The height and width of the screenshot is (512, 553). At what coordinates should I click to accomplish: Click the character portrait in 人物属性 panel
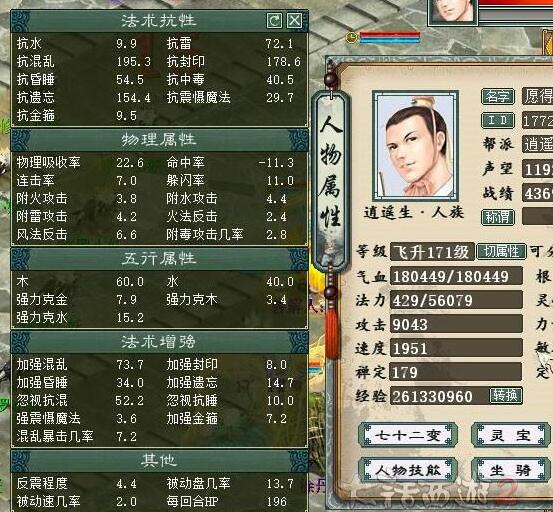click(415, 146)
